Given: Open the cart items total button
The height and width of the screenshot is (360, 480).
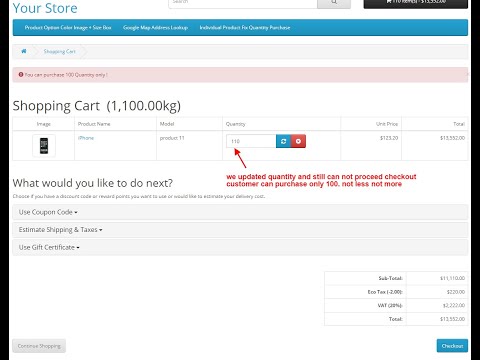Looking at the screenshot, I should point(416,3).
